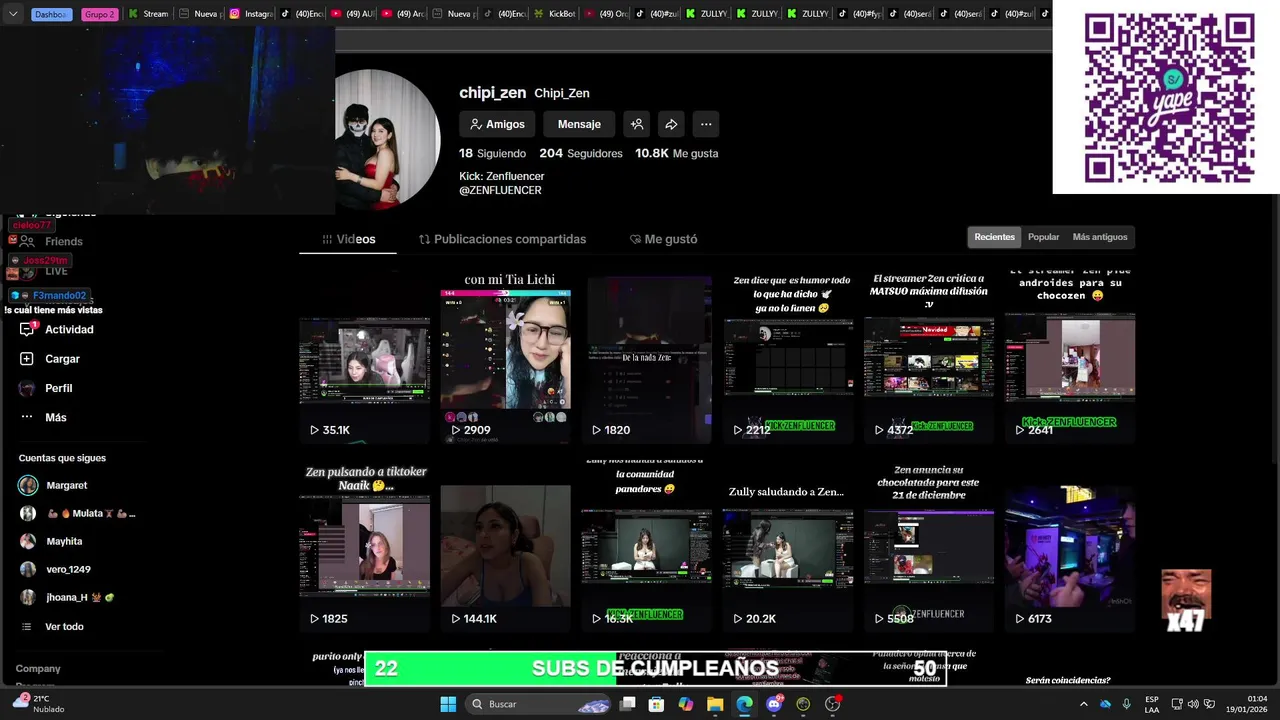
Task: Click the Cargar plus icon
Action: pyautogui.click(x=27, y=359)
